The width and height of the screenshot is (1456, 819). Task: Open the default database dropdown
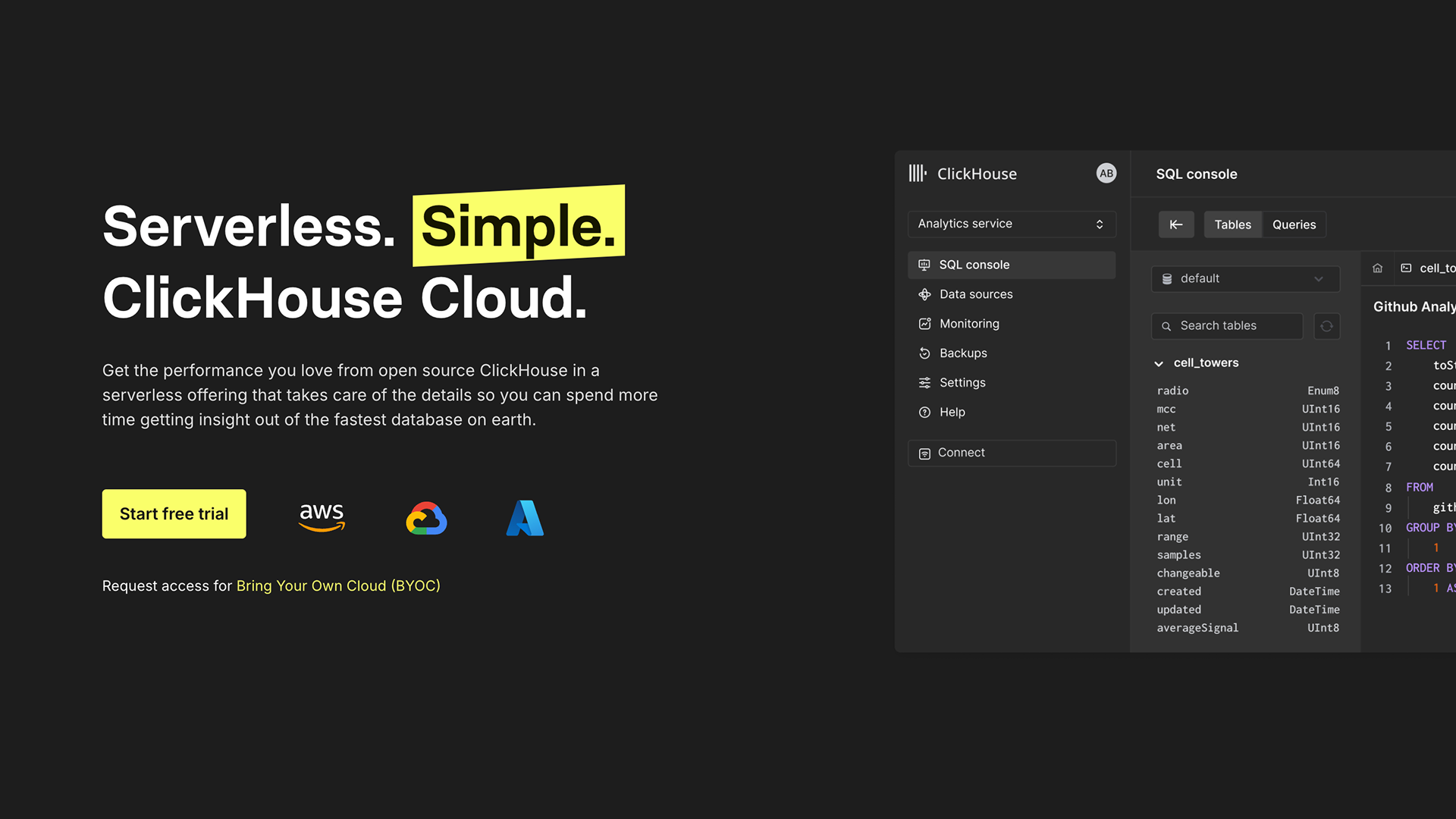point(1244,279)
